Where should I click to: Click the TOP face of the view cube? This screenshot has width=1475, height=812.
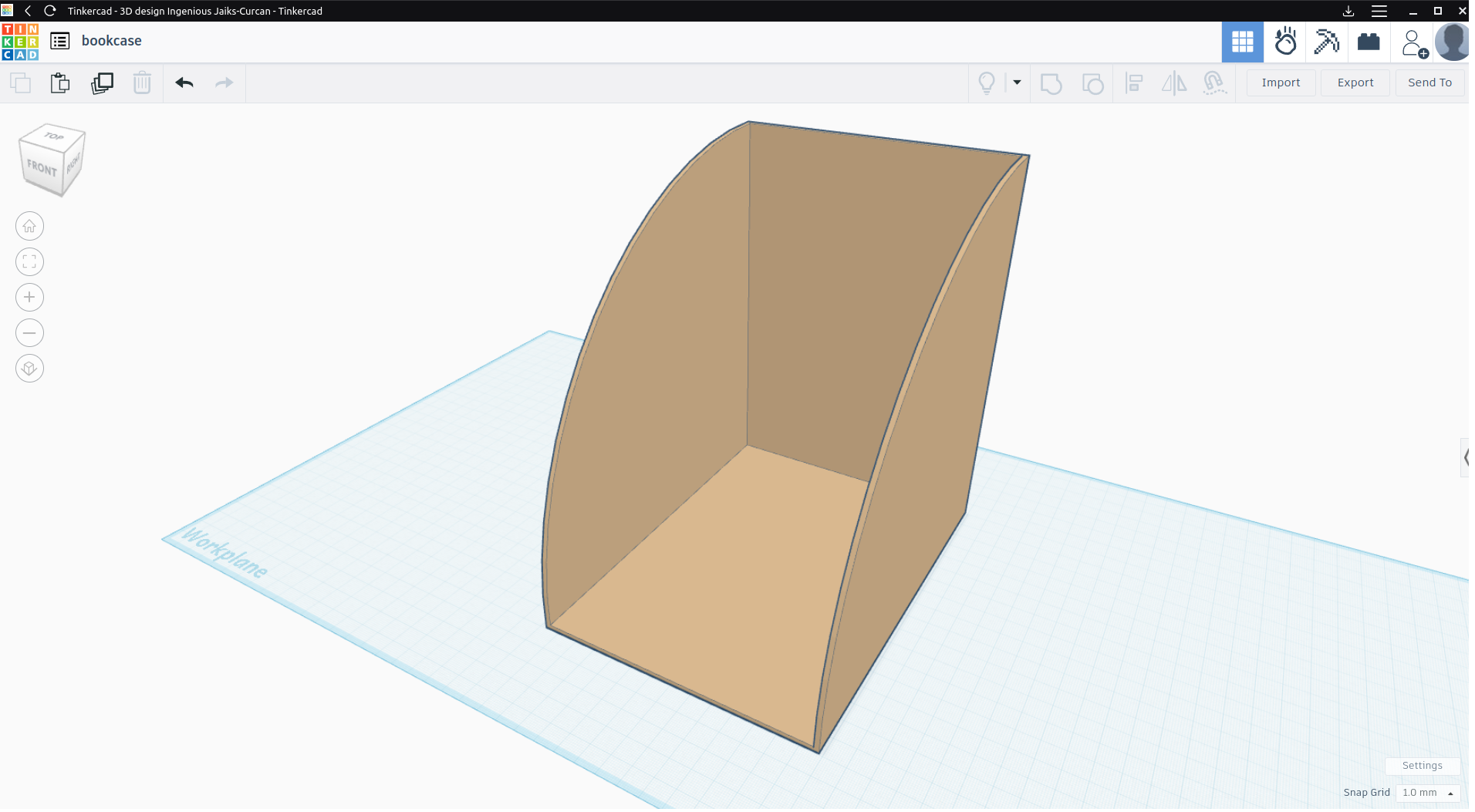pyautogui.click(x=53, y=136)
